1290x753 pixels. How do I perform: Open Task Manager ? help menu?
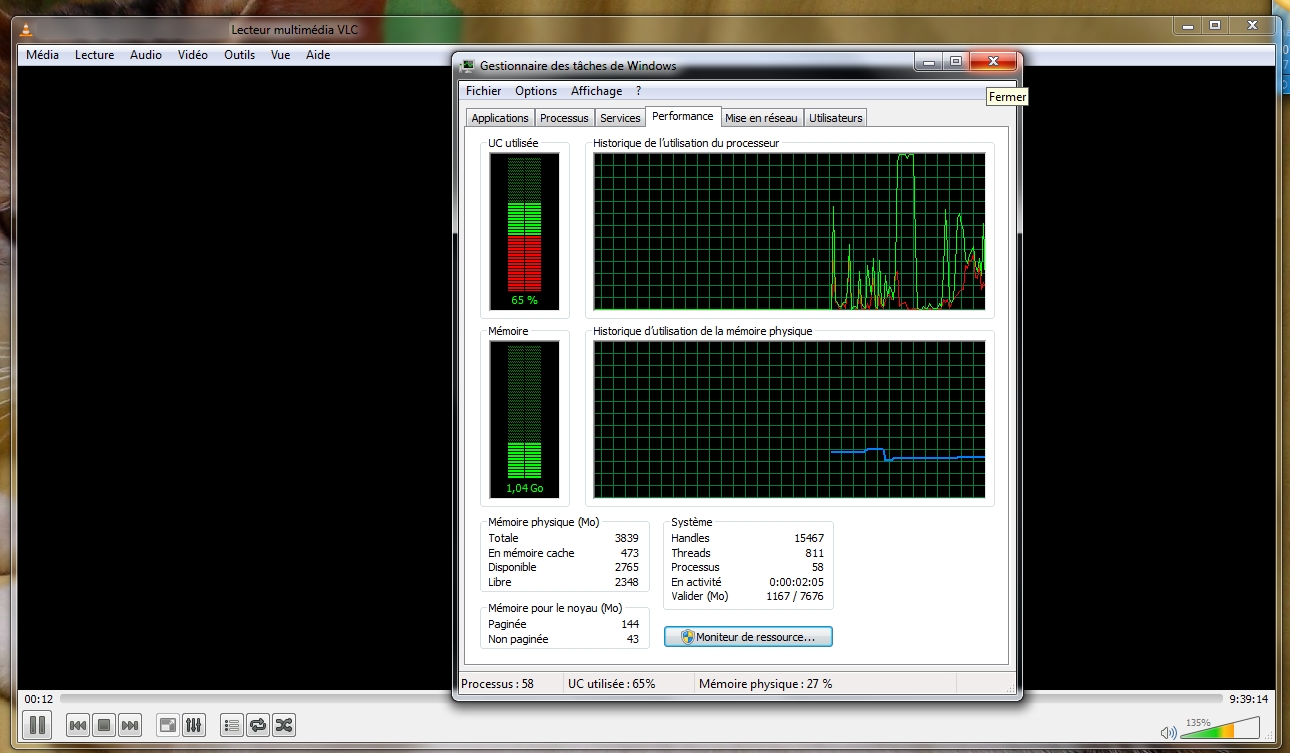[638, 91]
